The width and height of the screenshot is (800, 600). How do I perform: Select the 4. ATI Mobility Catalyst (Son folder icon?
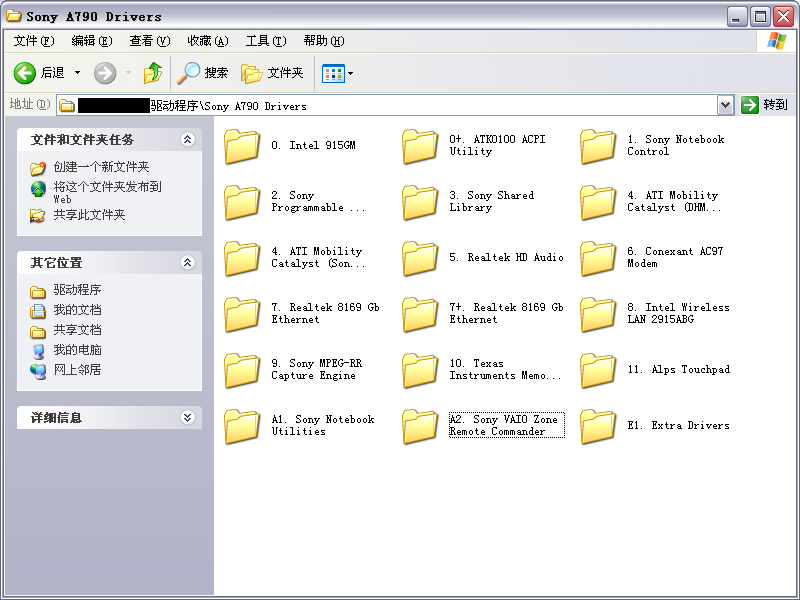tap(242, 258)
